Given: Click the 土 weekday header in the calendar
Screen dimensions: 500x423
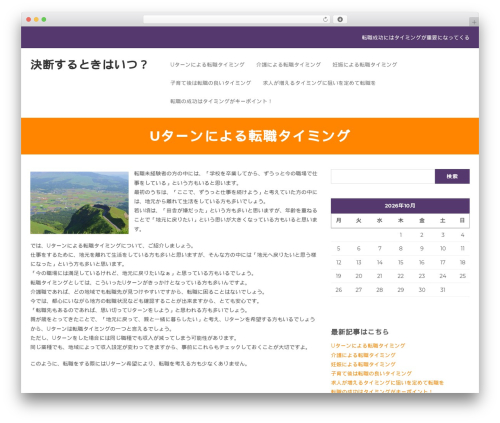Looking at the screenshot, I should coord(443,221).
